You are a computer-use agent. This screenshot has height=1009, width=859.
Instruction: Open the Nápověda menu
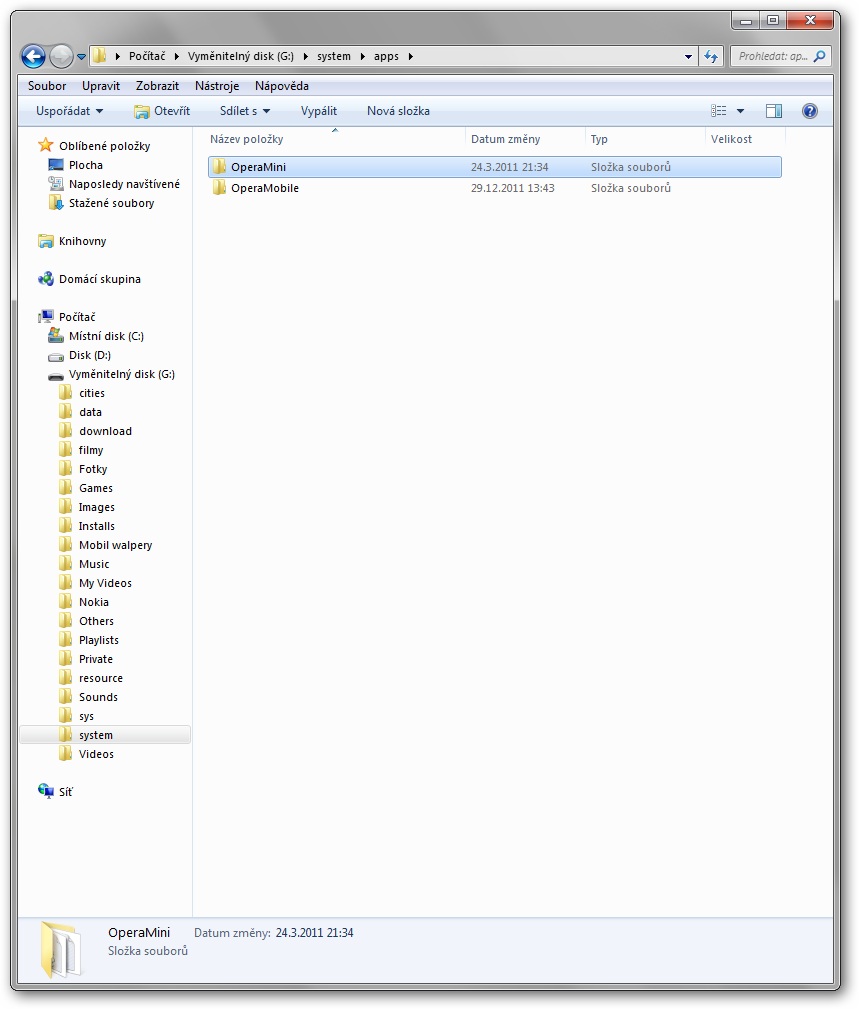tap(282, 86)
